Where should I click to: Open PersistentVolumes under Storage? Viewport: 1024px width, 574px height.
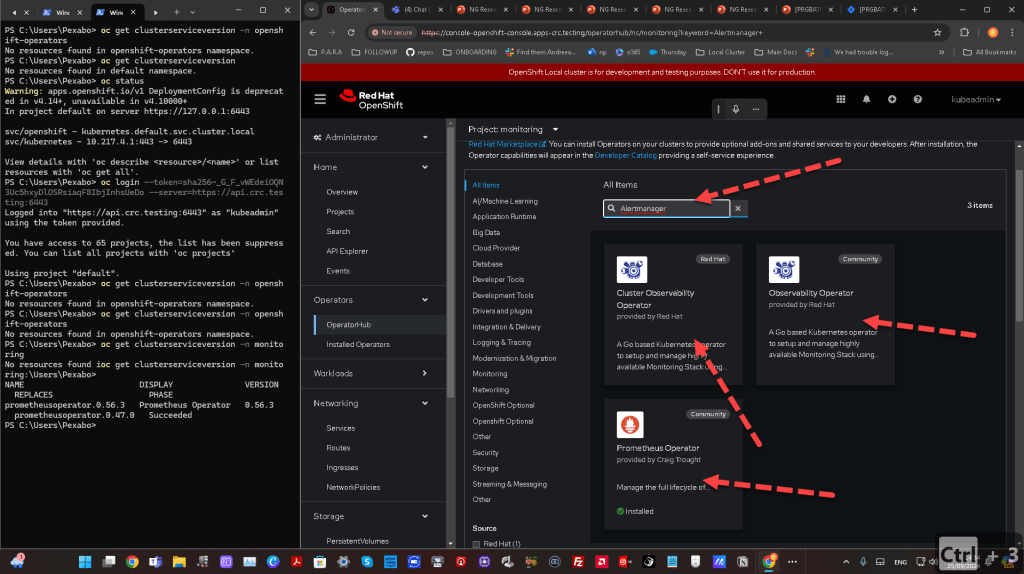click(x=357, y=541)
